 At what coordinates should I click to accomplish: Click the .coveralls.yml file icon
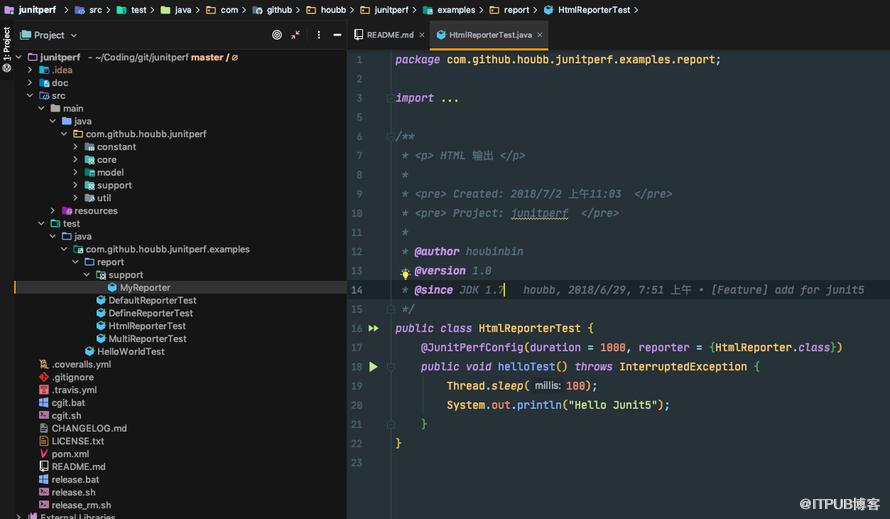tap(44, 364)
